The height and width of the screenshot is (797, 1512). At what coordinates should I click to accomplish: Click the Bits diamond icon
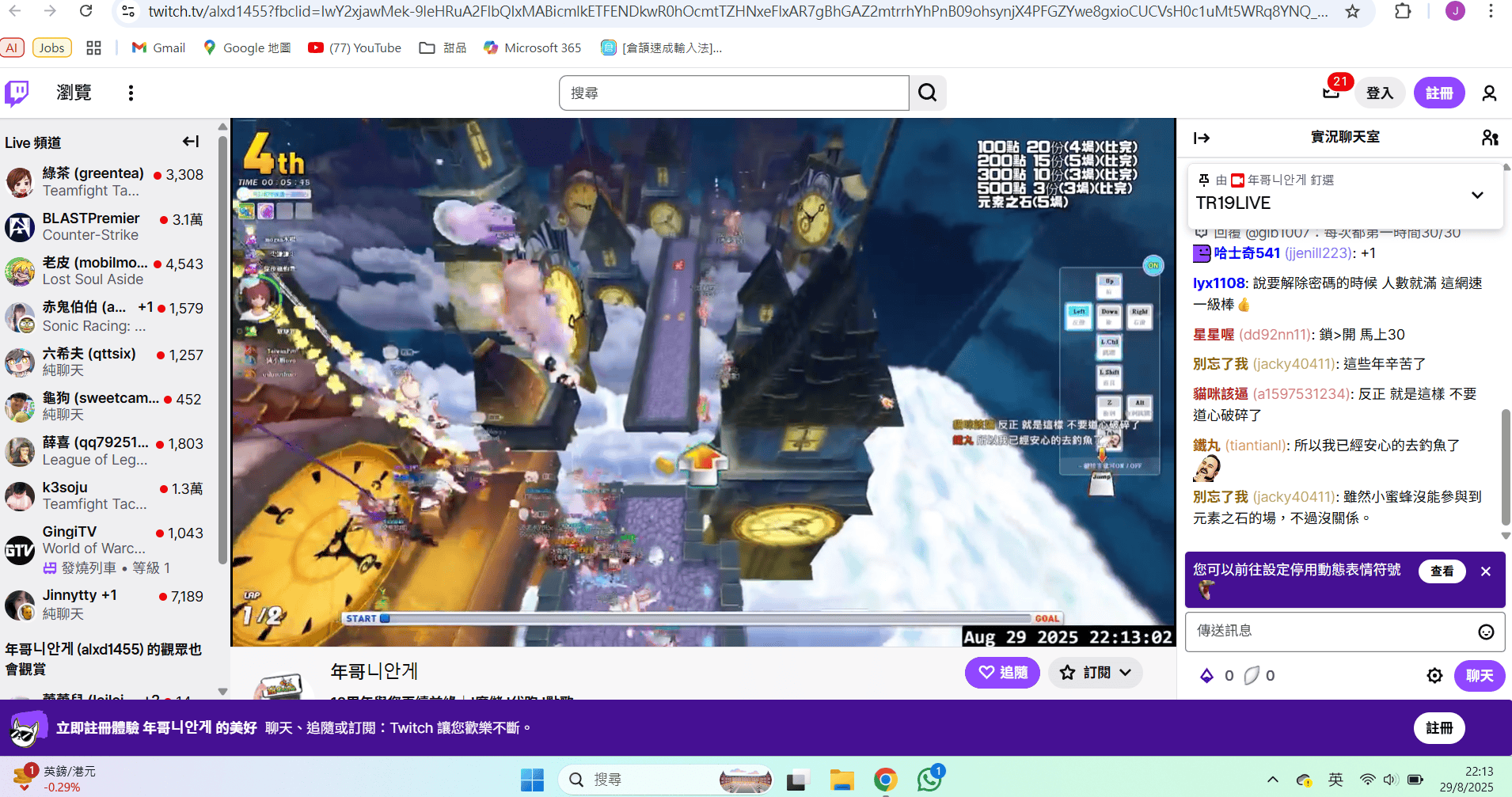[1207, 675]
